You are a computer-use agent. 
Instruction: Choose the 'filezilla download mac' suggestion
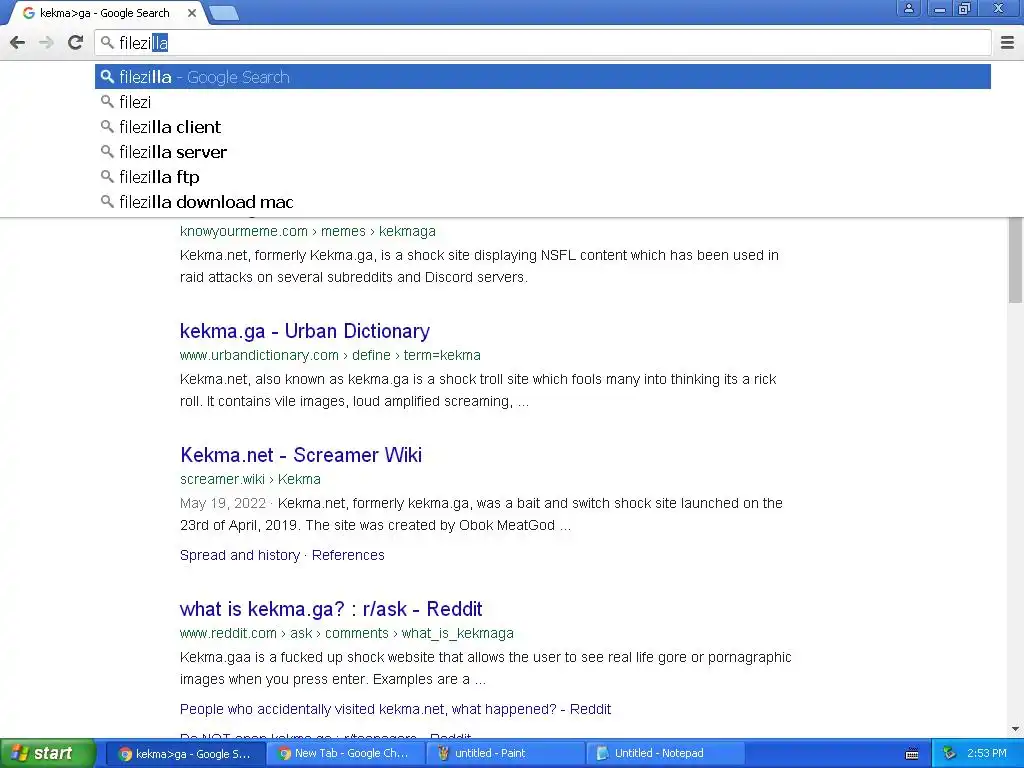(x=543, y=202)
